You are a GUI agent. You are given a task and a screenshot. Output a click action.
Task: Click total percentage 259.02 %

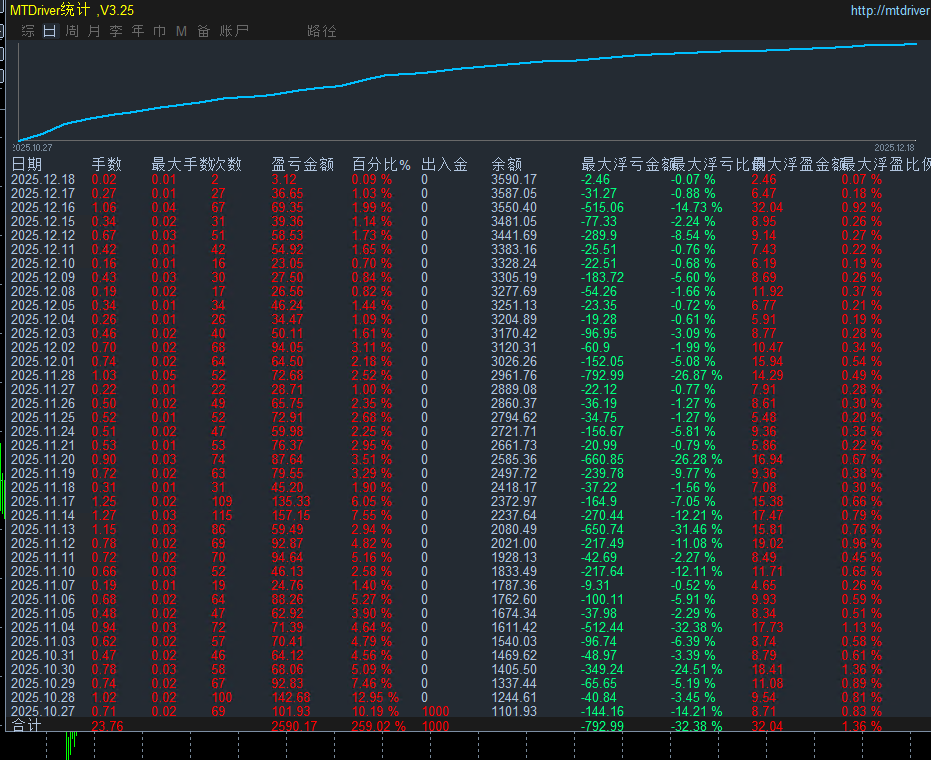379,726
